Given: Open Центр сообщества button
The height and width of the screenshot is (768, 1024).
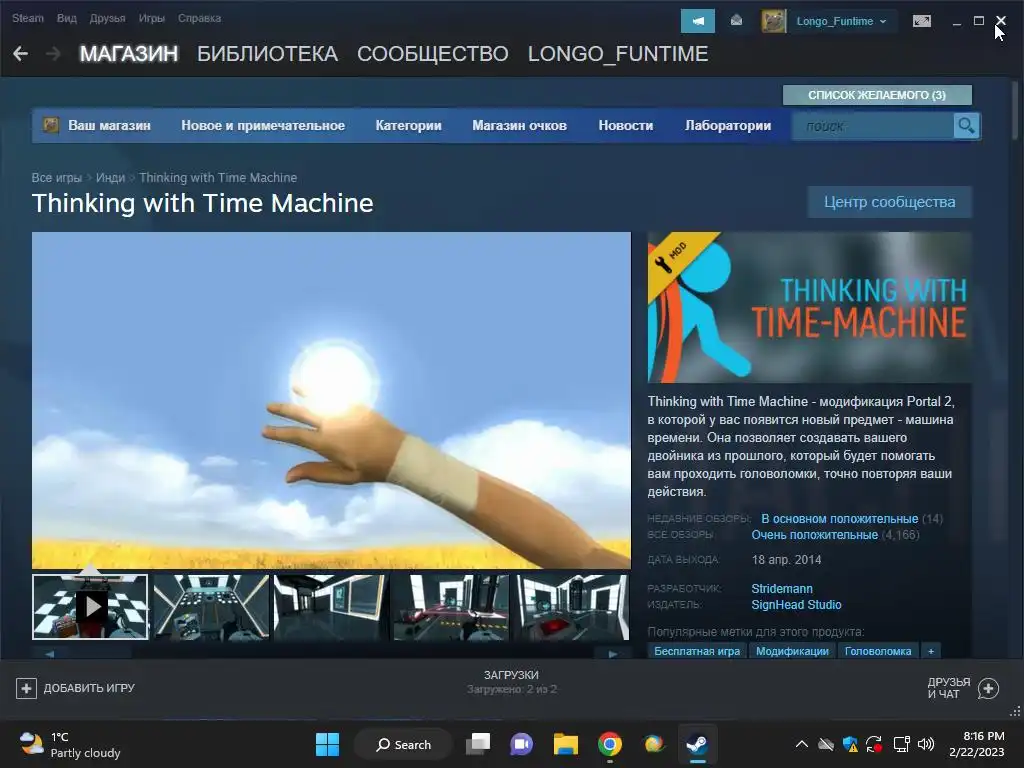Looking at the screenshot, I should tap(889, 202).
